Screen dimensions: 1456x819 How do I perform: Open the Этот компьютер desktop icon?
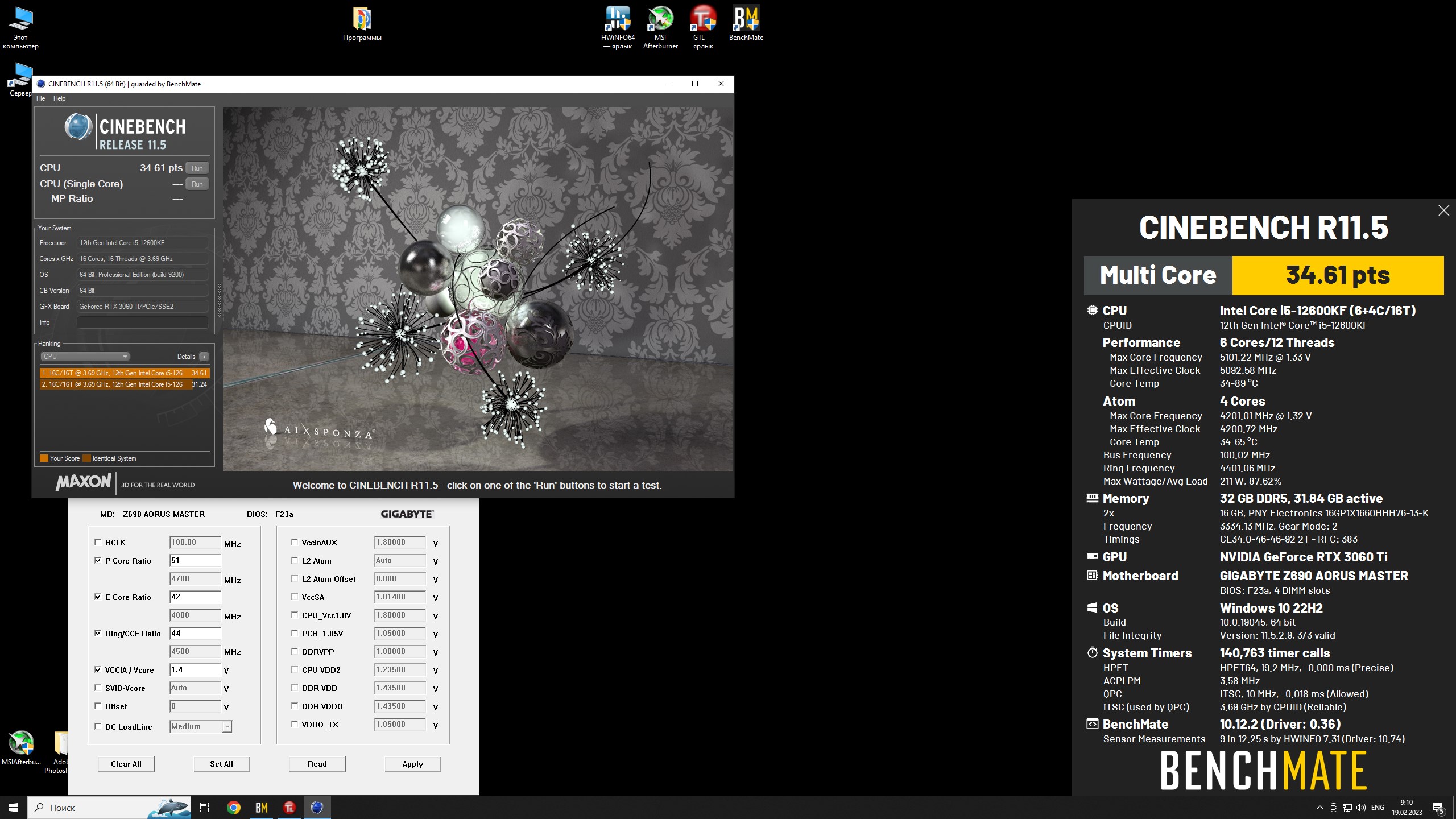point(20,27)
